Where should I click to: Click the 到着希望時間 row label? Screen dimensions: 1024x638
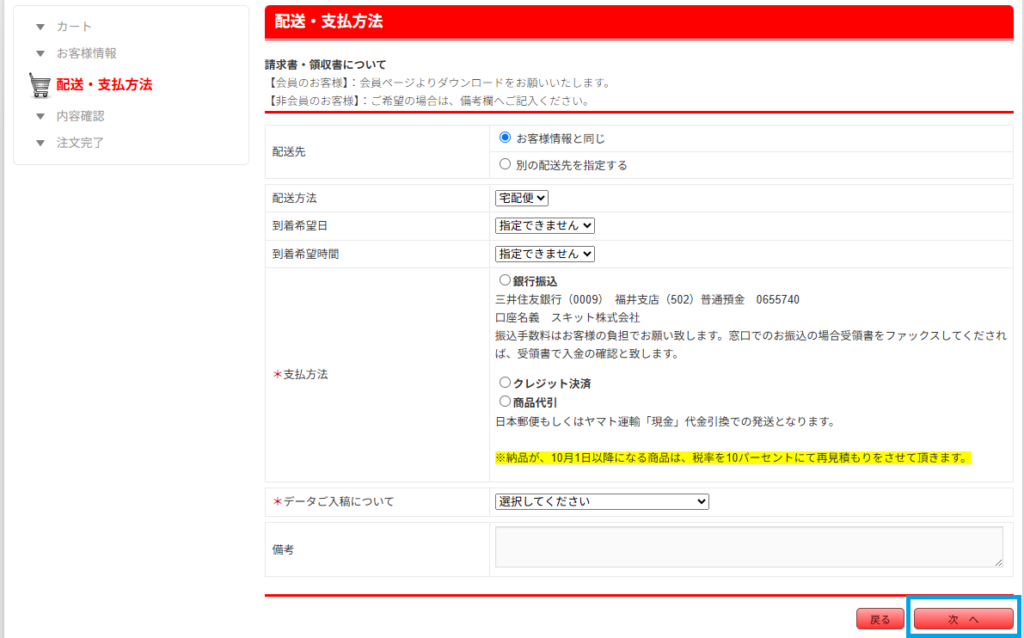305,254
